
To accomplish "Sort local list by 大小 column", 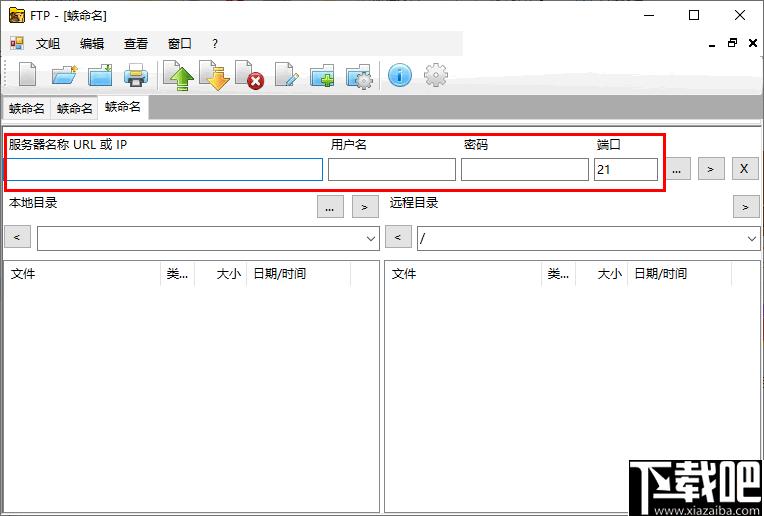I will (221, 274).
